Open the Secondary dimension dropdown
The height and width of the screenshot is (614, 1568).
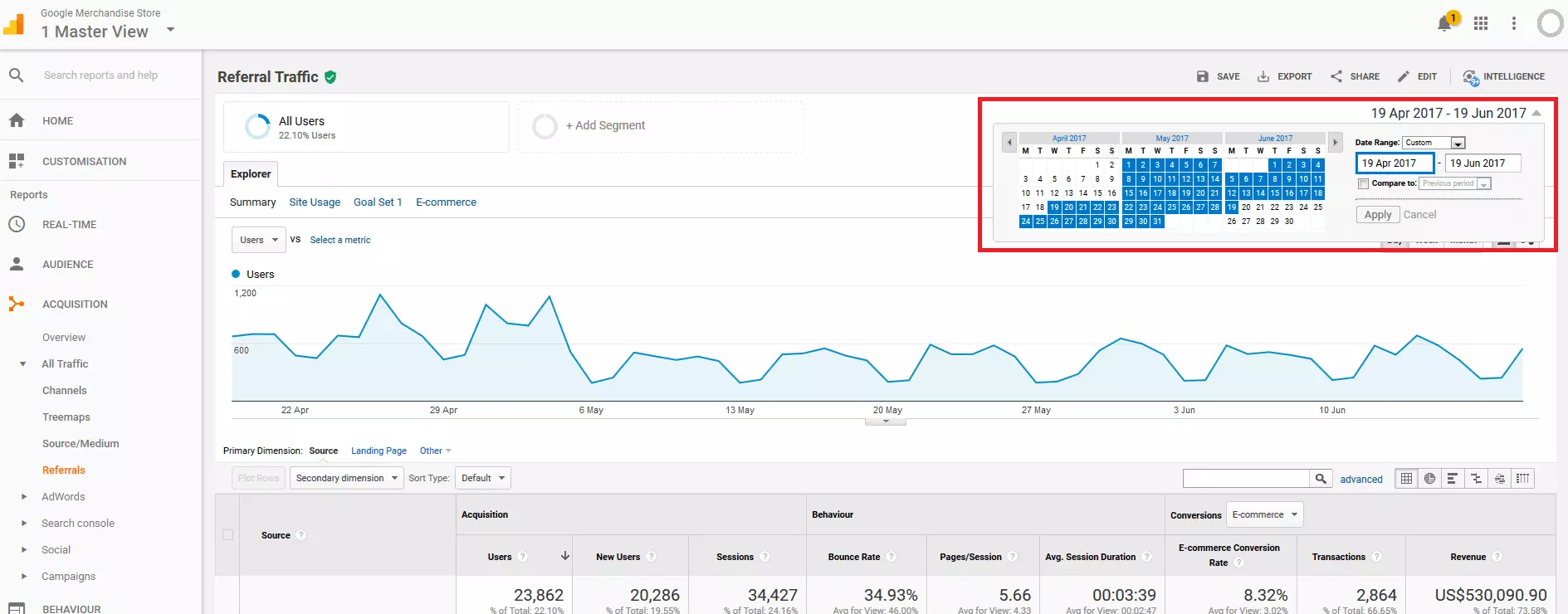[x=346, y=478]
